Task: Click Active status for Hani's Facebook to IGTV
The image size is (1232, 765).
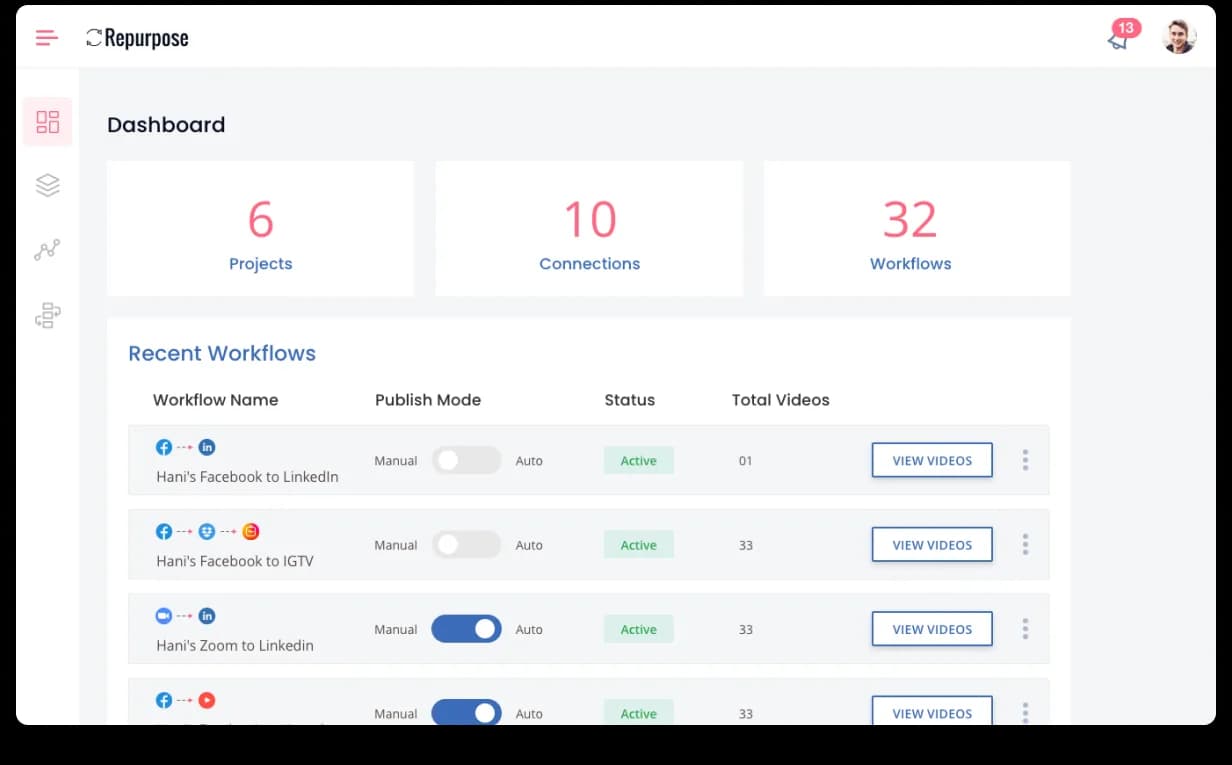Action: [638, 544]
